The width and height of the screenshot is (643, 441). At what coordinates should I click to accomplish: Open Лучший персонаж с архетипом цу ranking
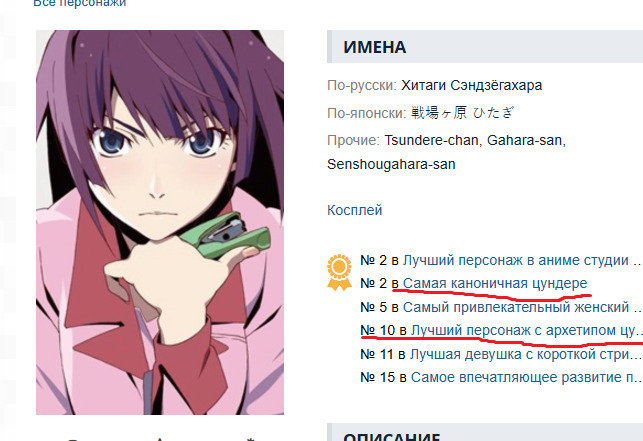coord(527,330)
